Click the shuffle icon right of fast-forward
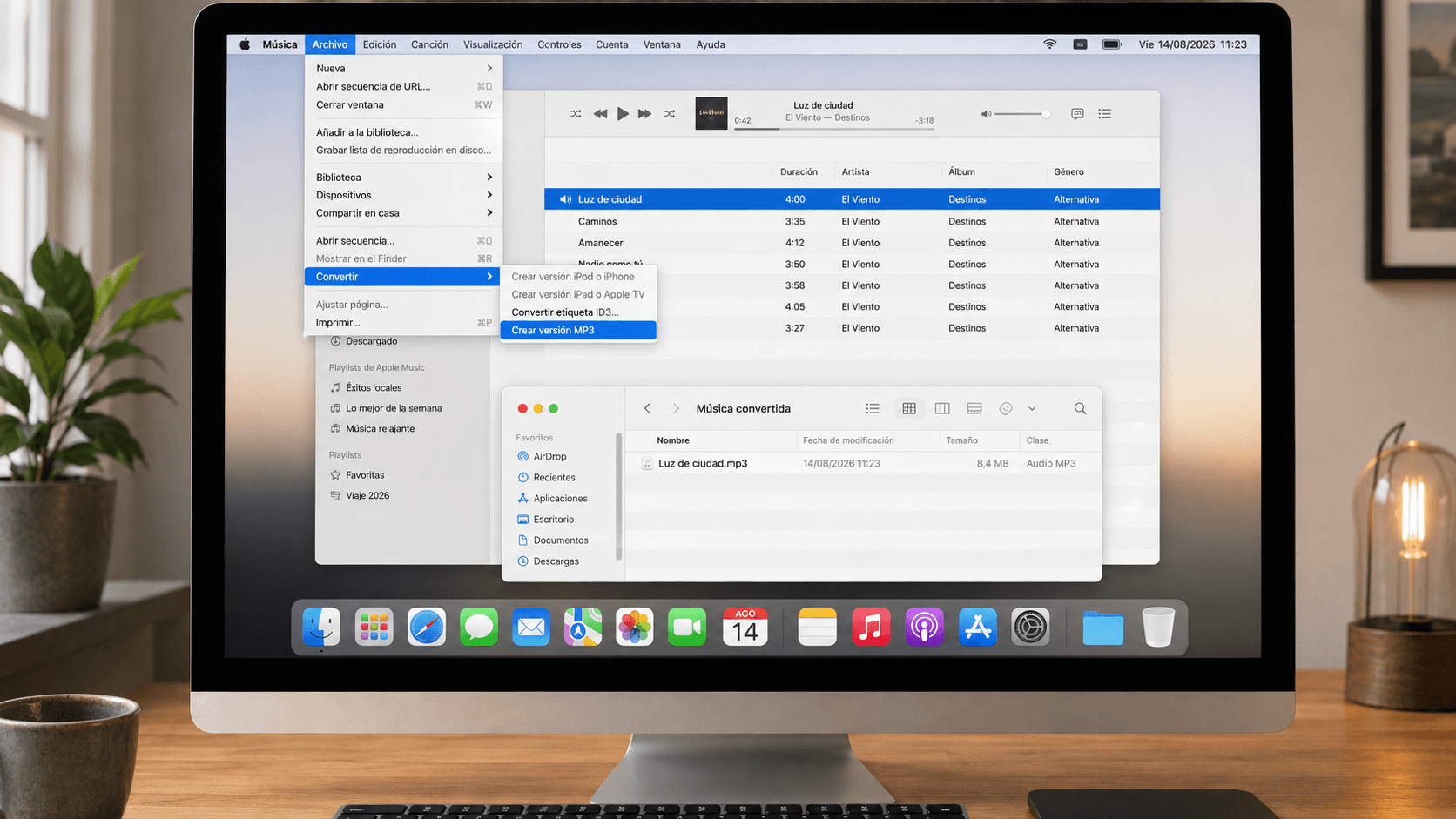1456x819 pixels. (670, 114)
